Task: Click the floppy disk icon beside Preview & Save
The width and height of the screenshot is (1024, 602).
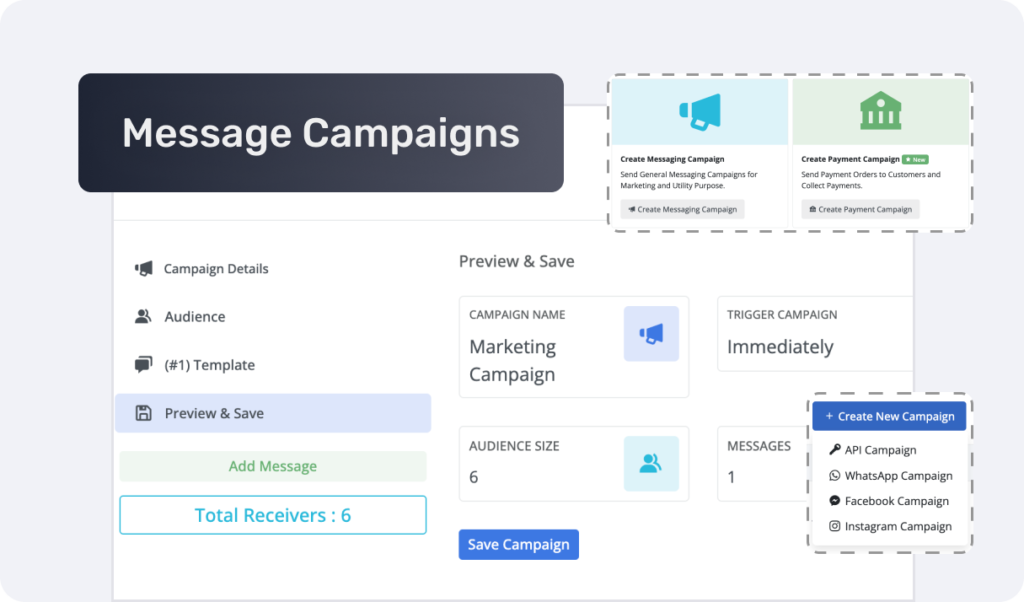Action: (x=144, y=413)
